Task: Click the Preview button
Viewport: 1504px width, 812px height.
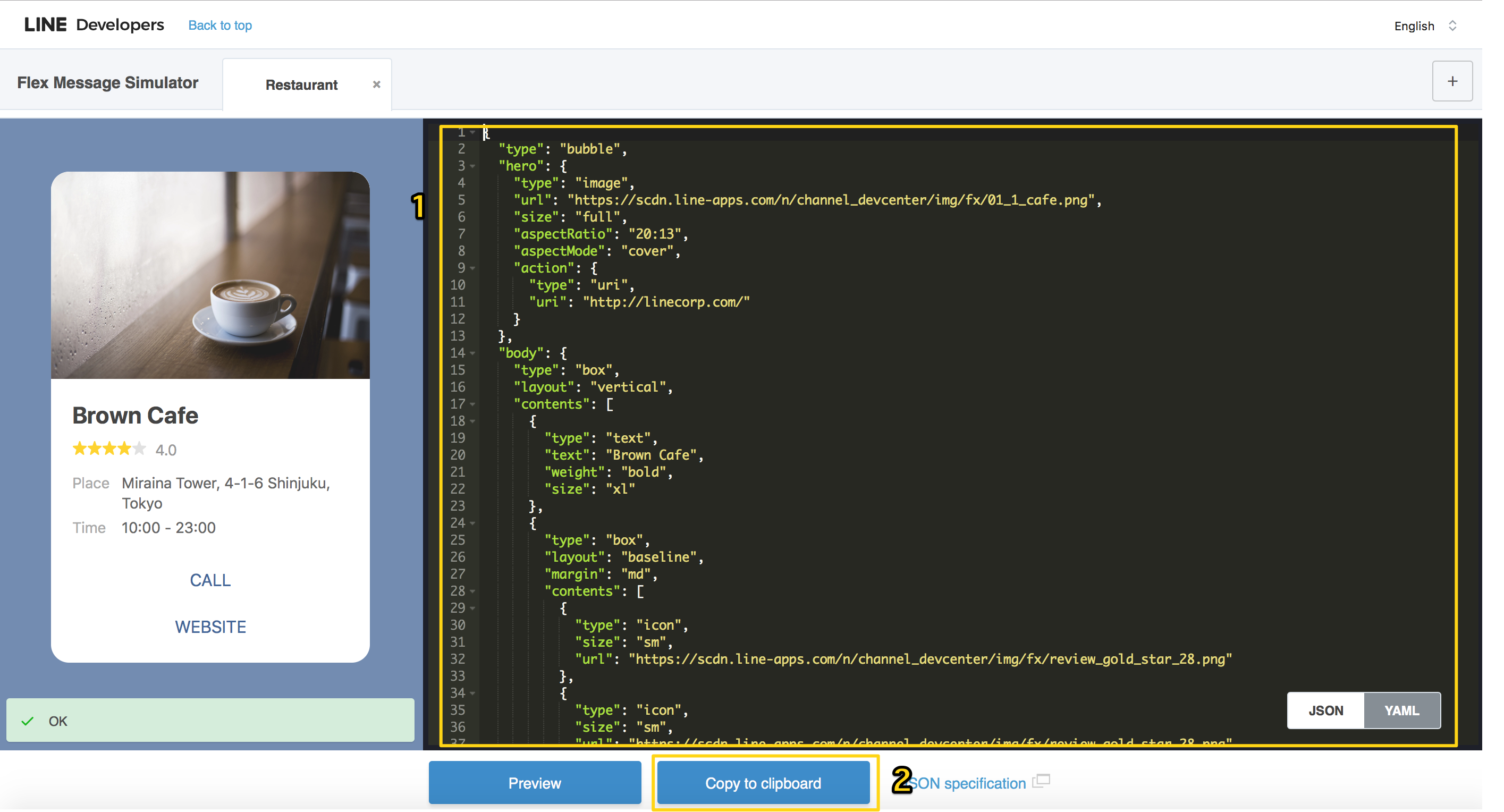Action: (534, 782)
